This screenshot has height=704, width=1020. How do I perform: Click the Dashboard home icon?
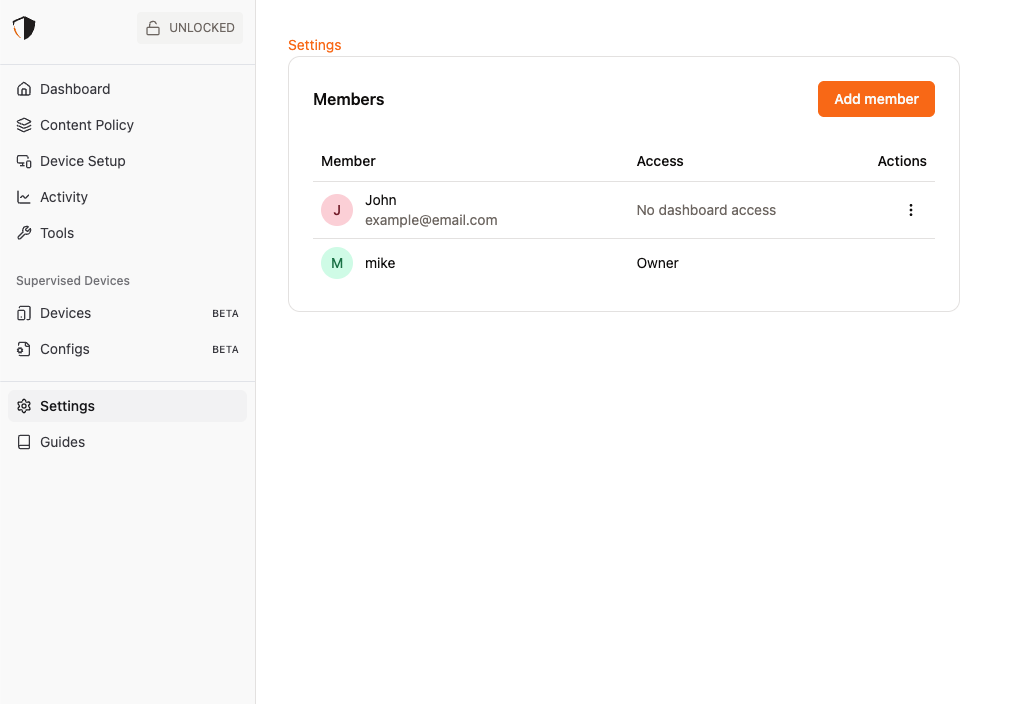[24, 89]
